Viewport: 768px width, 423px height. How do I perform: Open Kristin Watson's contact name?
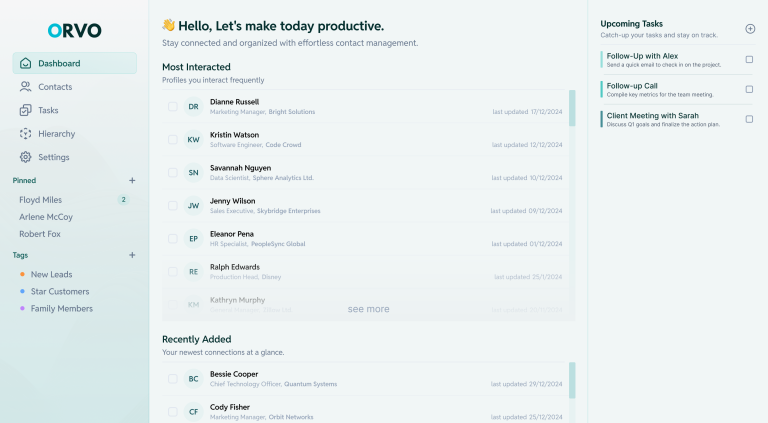tap(235, 135)
